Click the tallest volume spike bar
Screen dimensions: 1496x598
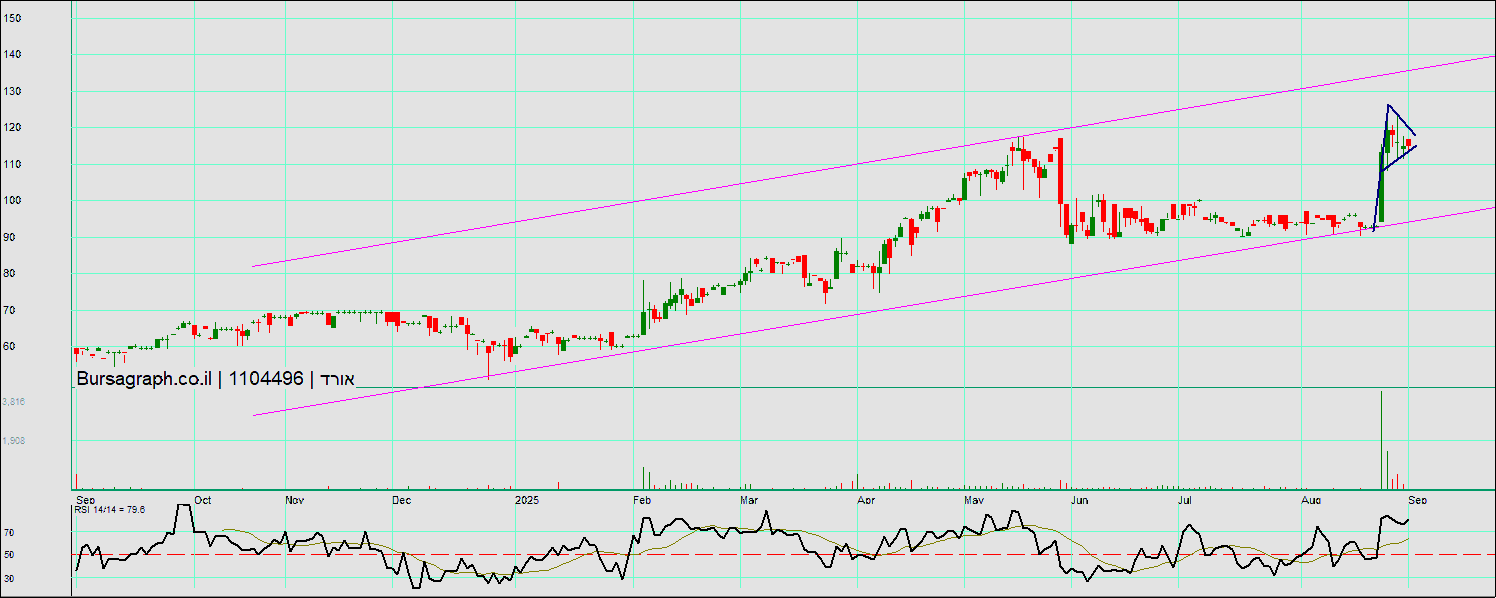(x=1381, y=440)
